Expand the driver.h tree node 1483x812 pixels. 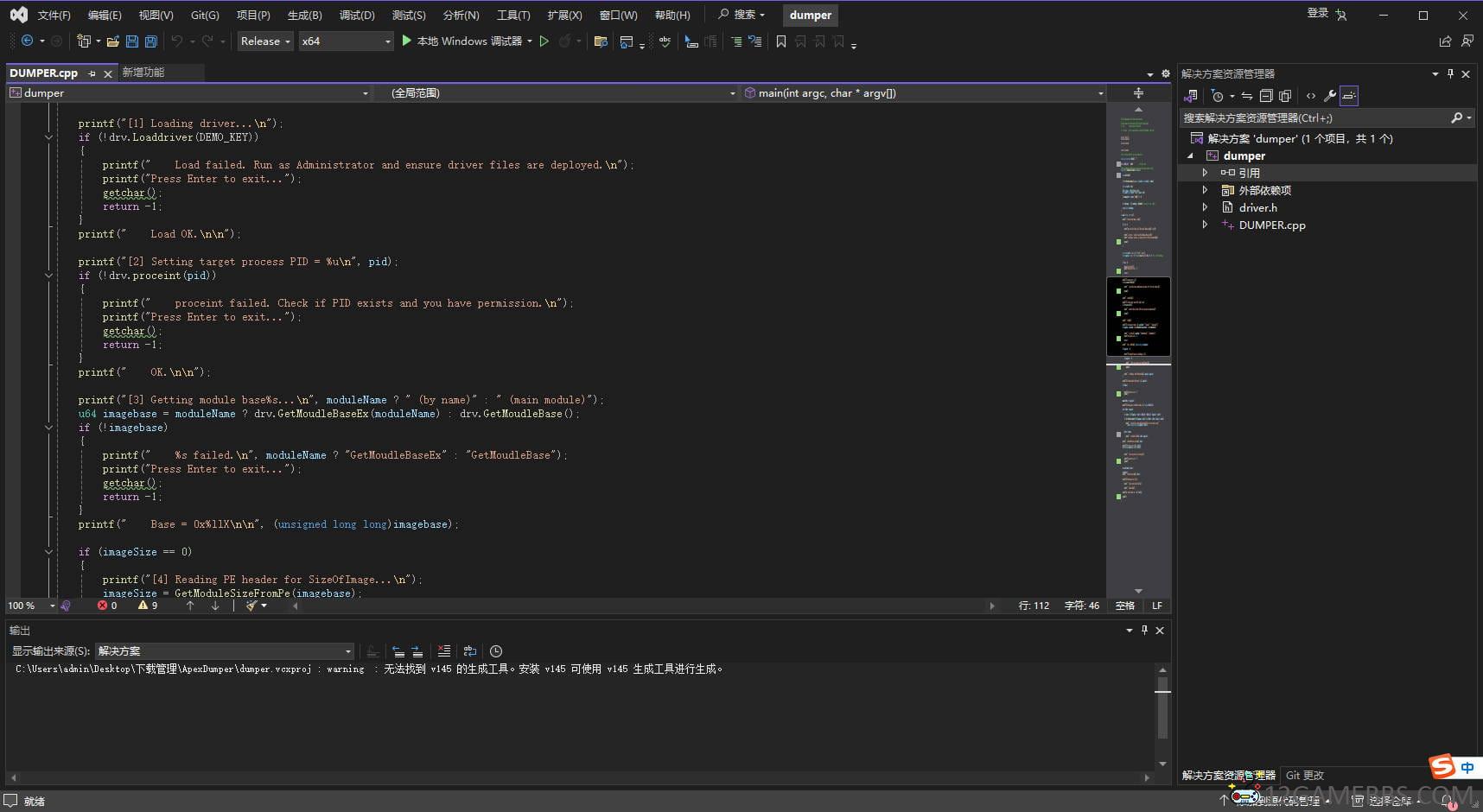(x=1205, y=207)
